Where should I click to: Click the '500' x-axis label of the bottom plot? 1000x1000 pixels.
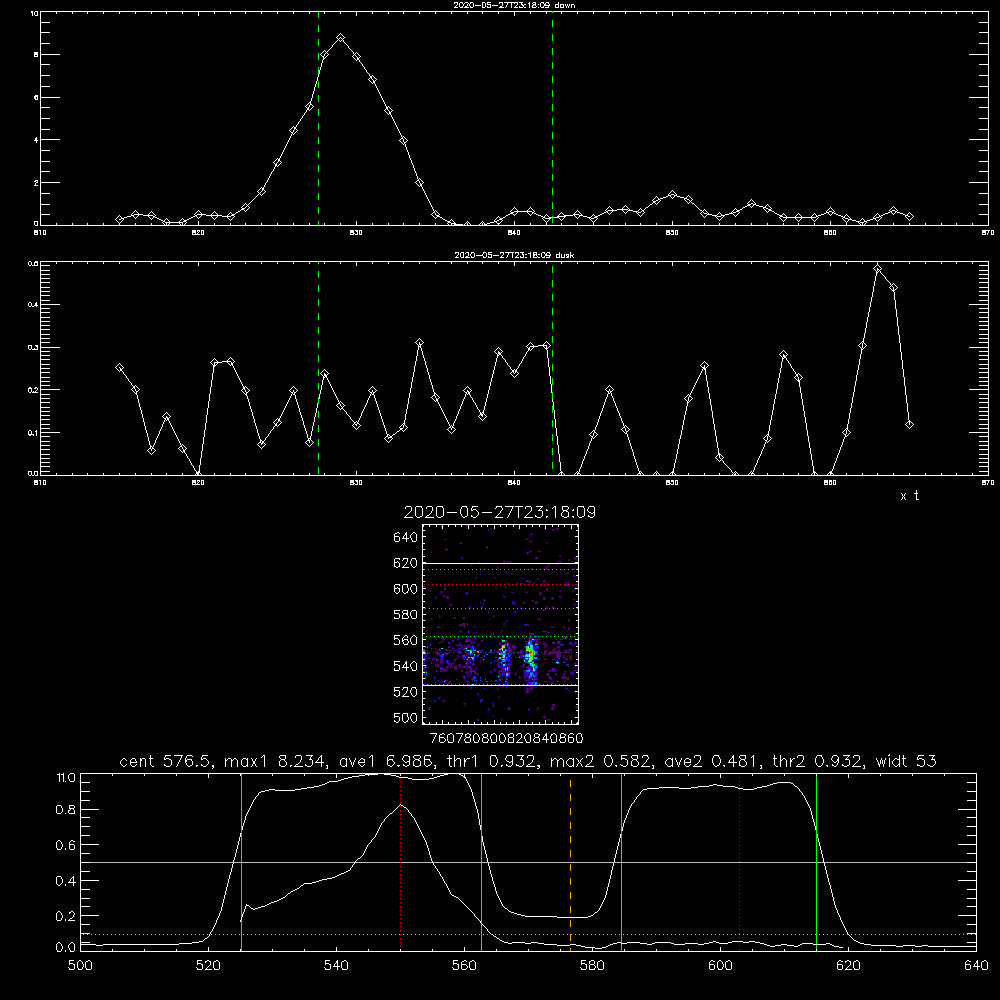(80, 966)
